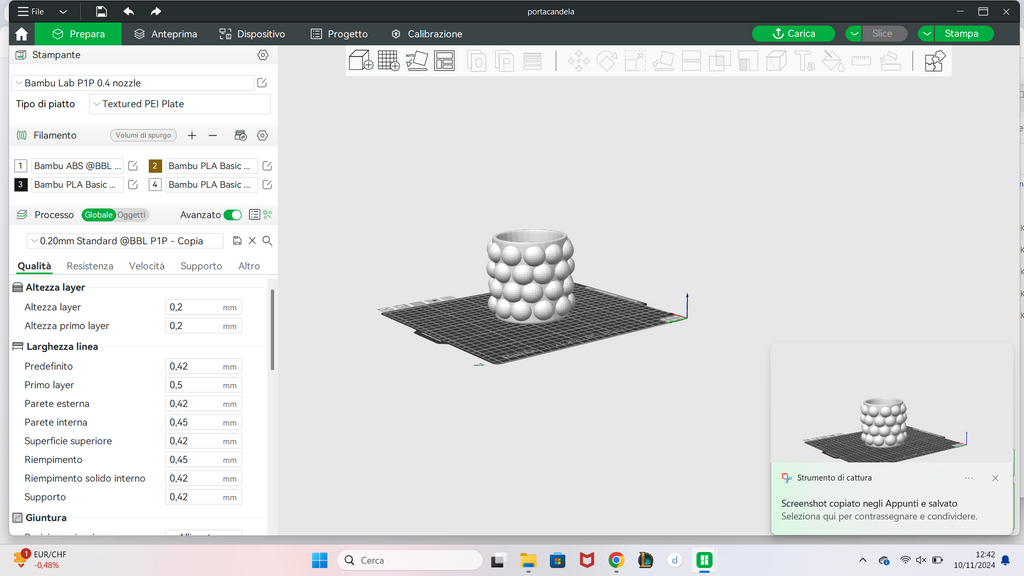This screenshot has height=576, width=1024.
Task: Select the Scale tool icon
Action: (635, 61)
